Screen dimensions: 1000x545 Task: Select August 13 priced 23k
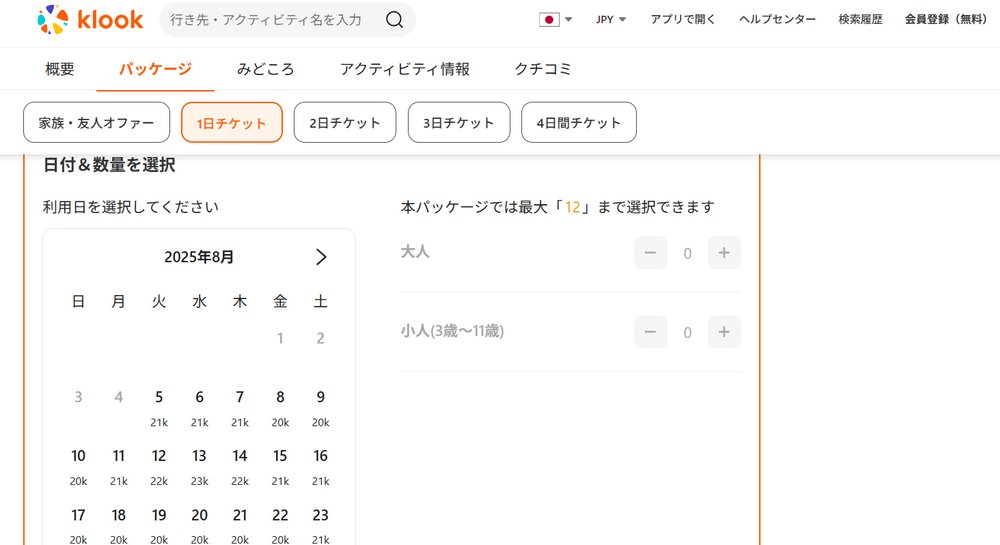pyautogui.click(x=200, y=467)
